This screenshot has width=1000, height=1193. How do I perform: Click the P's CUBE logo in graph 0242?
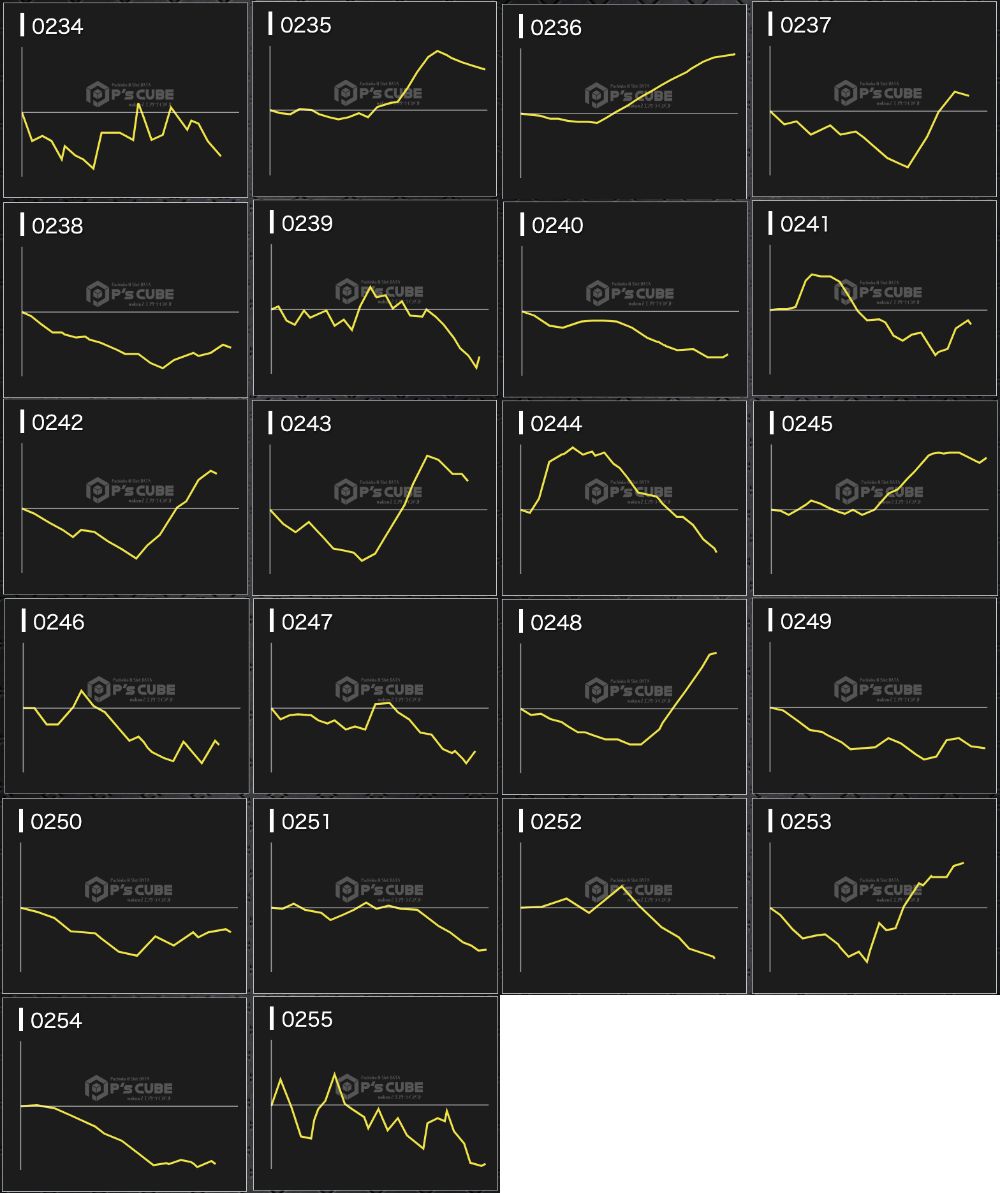(130, 490)
